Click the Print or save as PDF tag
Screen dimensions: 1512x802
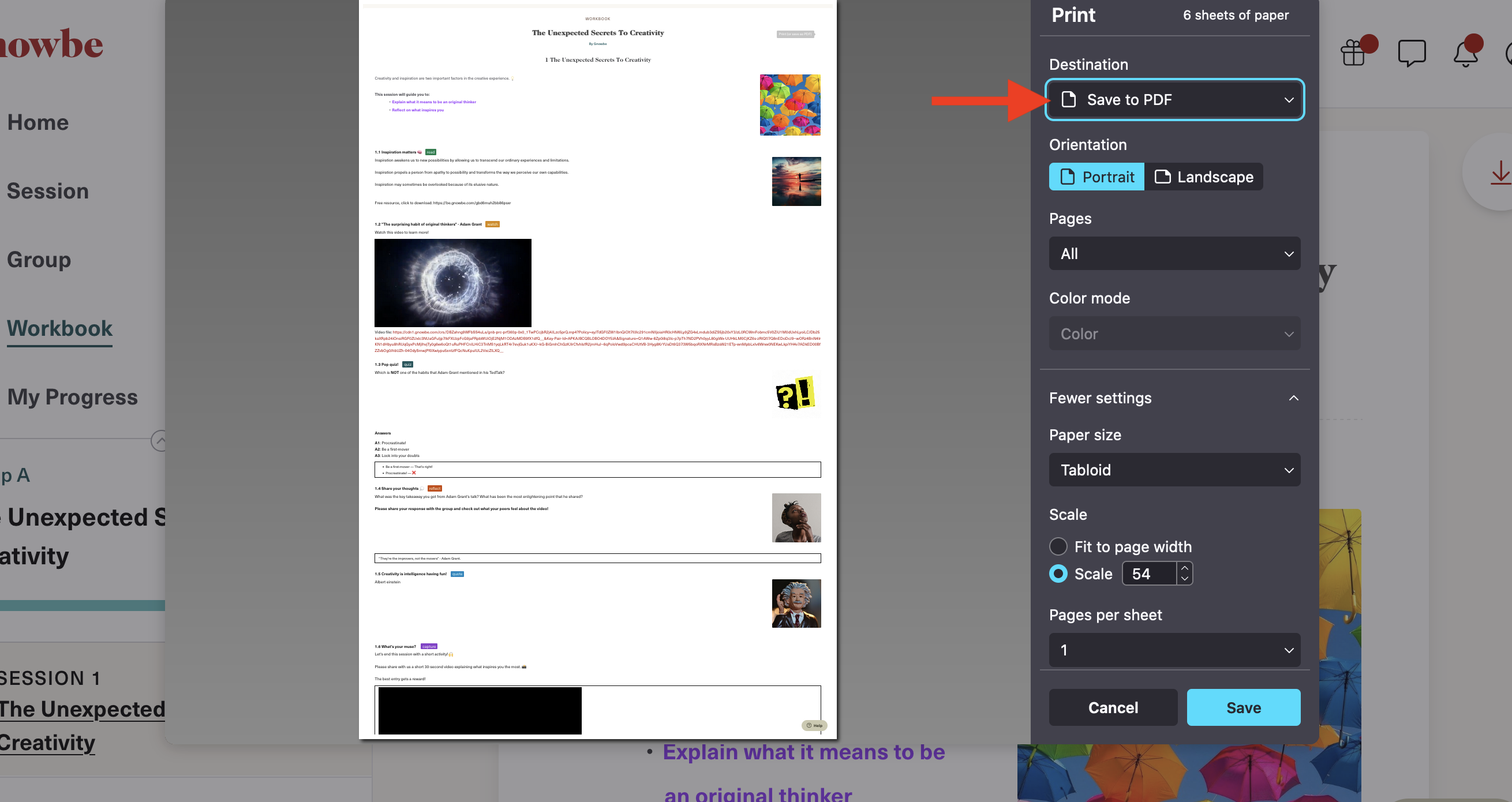tap(795, 34)
